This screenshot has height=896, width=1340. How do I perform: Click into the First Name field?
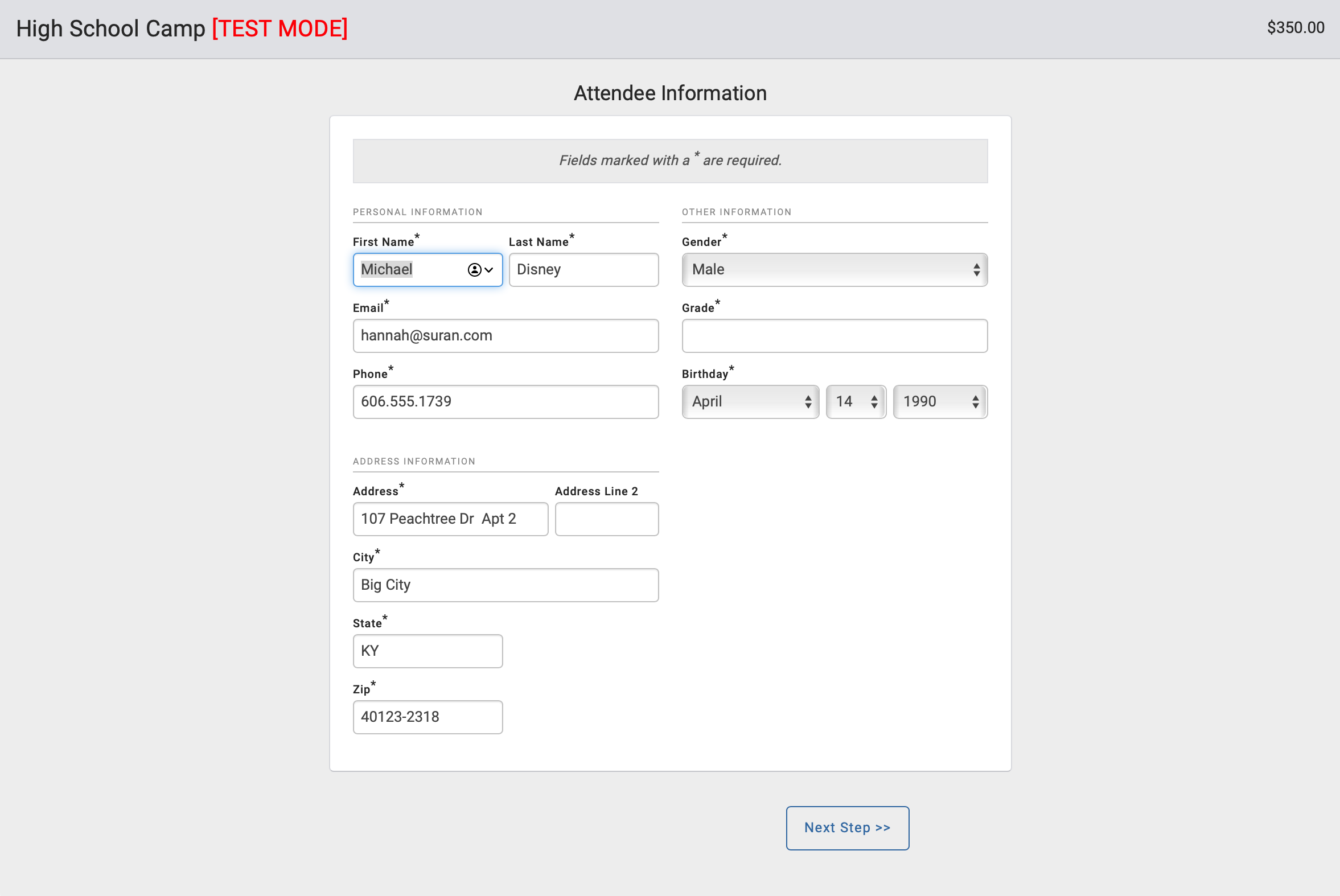409,270
